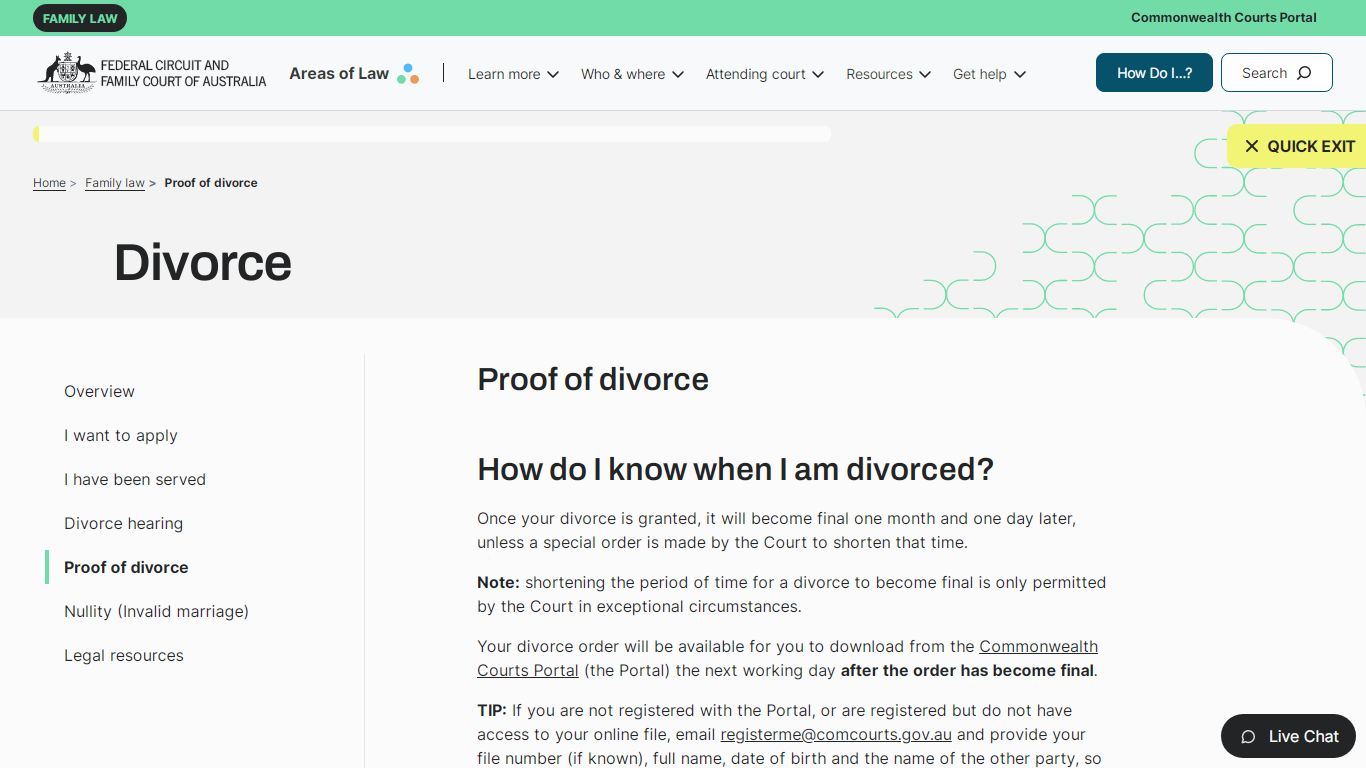This screenshot has width=1366, height=768.
Task: Click bold text after the order has become final
Action: 967,671
